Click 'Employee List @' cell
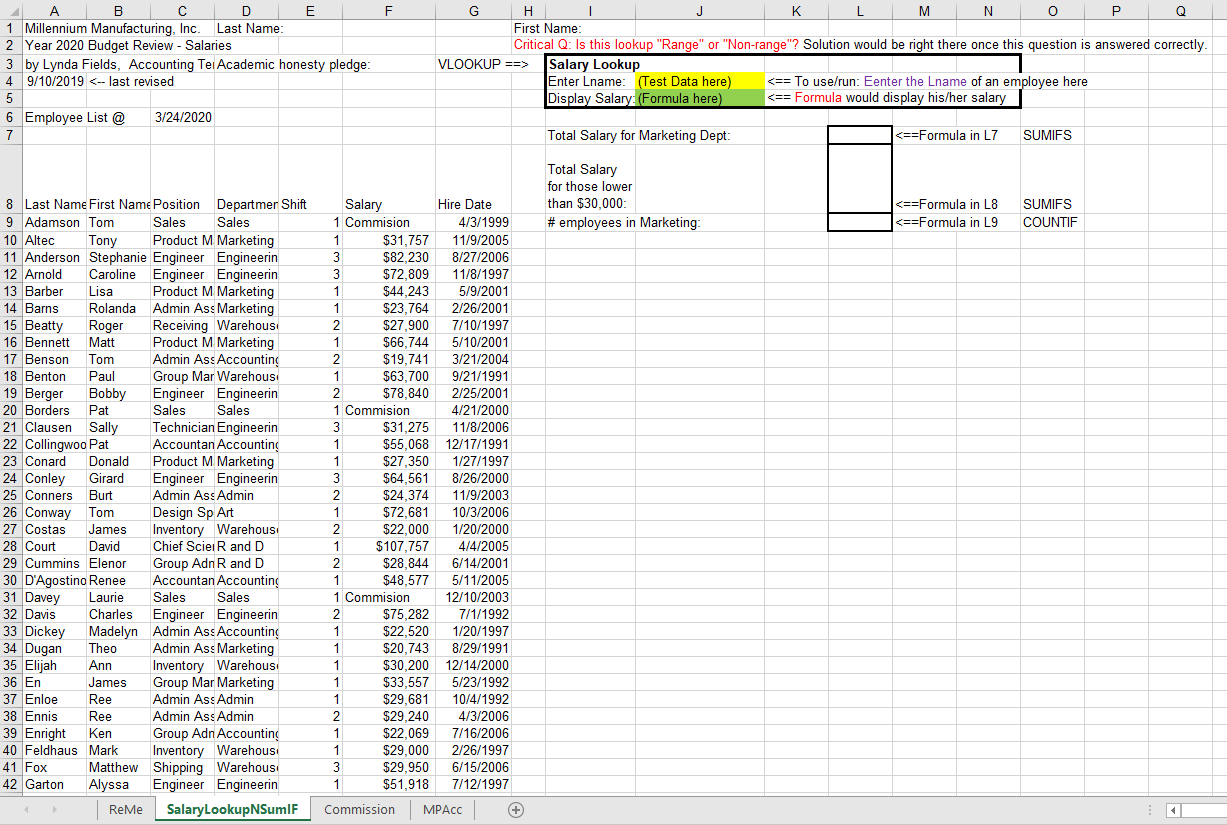This screenshot has height=825, width=1227. coord(75,117)
